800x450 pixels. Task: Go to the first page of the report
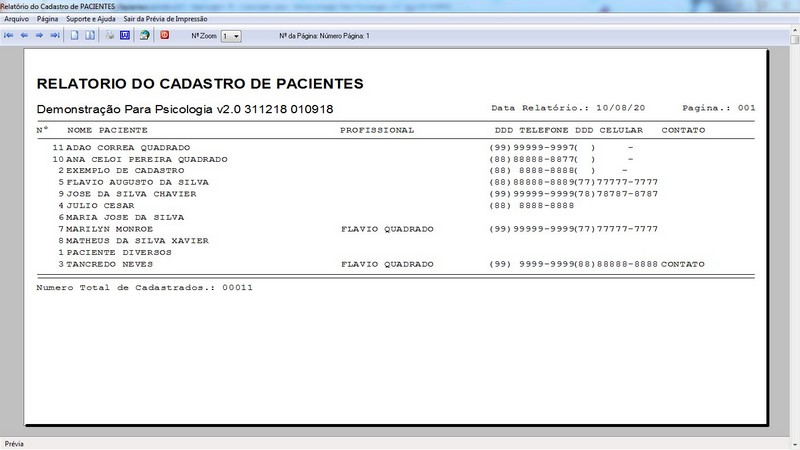[9, 36]
